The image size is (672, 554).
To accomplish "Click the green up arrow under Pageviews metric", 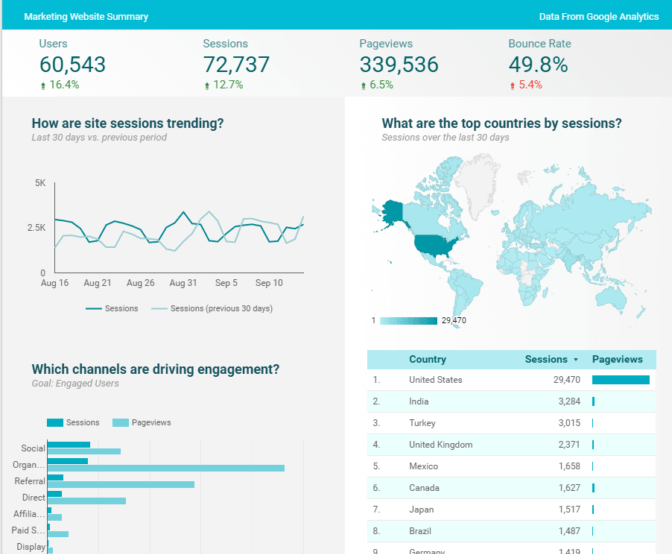I will tap(363, 86).
